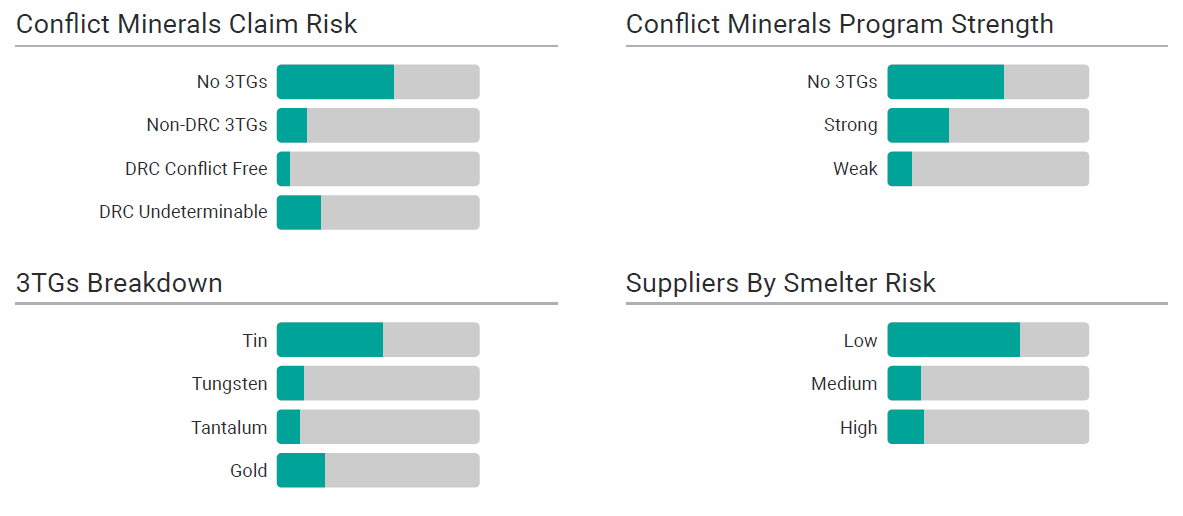The width and height of the screenshot is (1183, 516).
Task: Click the Tin progress bar
Action: pyautogui.click(x=378, y=340)
